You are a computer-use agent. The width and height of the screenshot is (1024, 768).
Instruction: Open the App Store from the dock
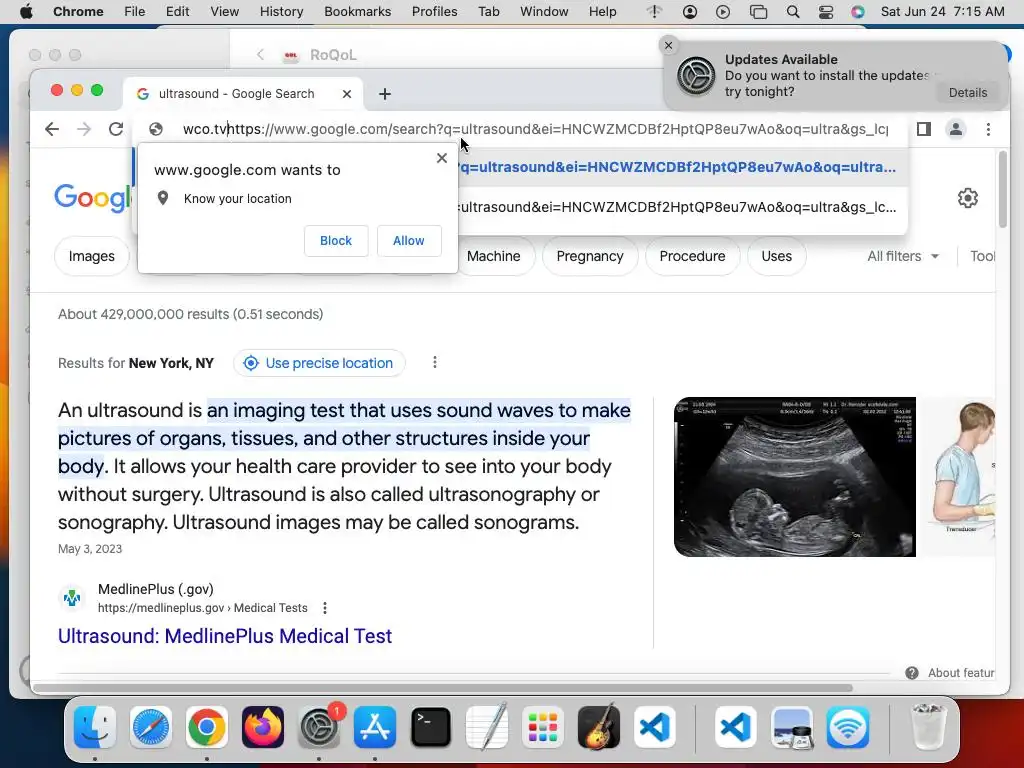tap(375, 727)
